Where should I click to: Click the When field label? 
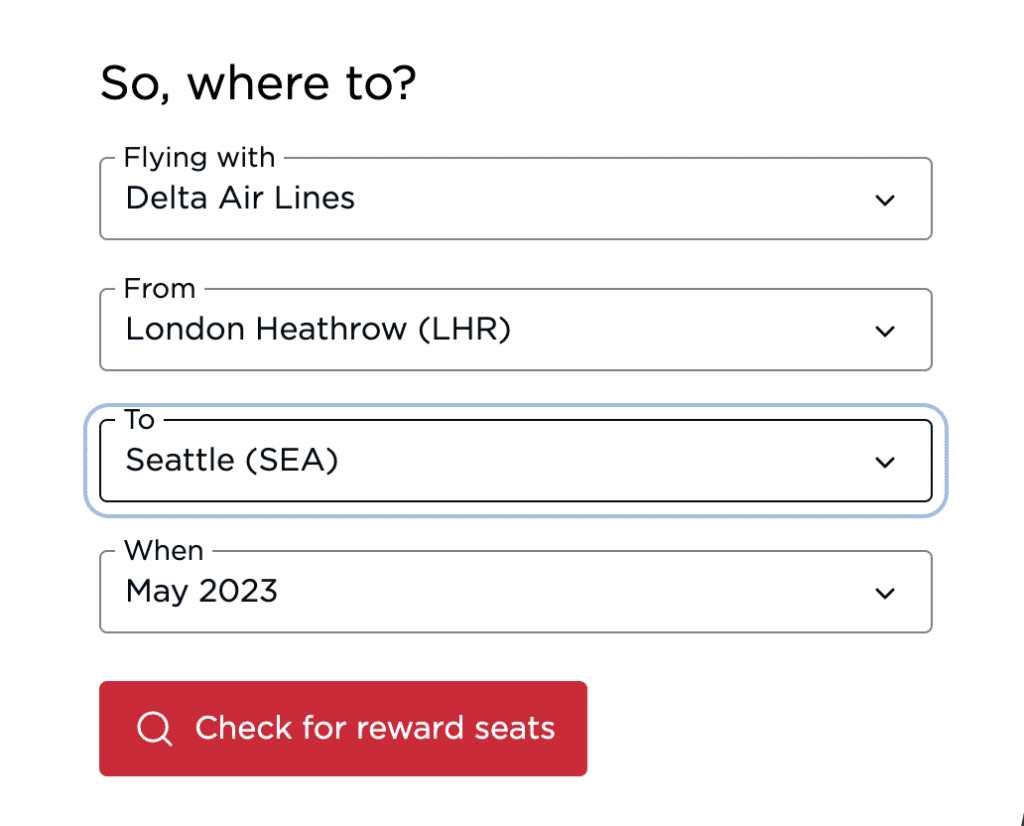[163, 550]
